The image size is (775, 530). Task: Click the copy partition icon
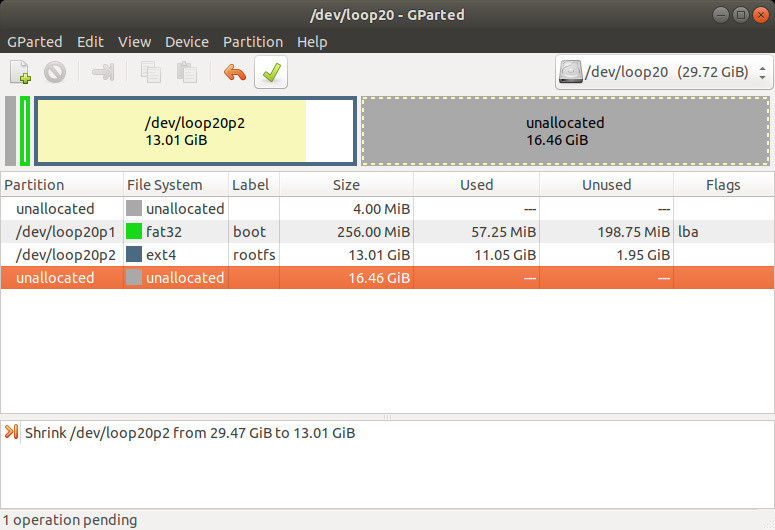(x=151, y=72)
